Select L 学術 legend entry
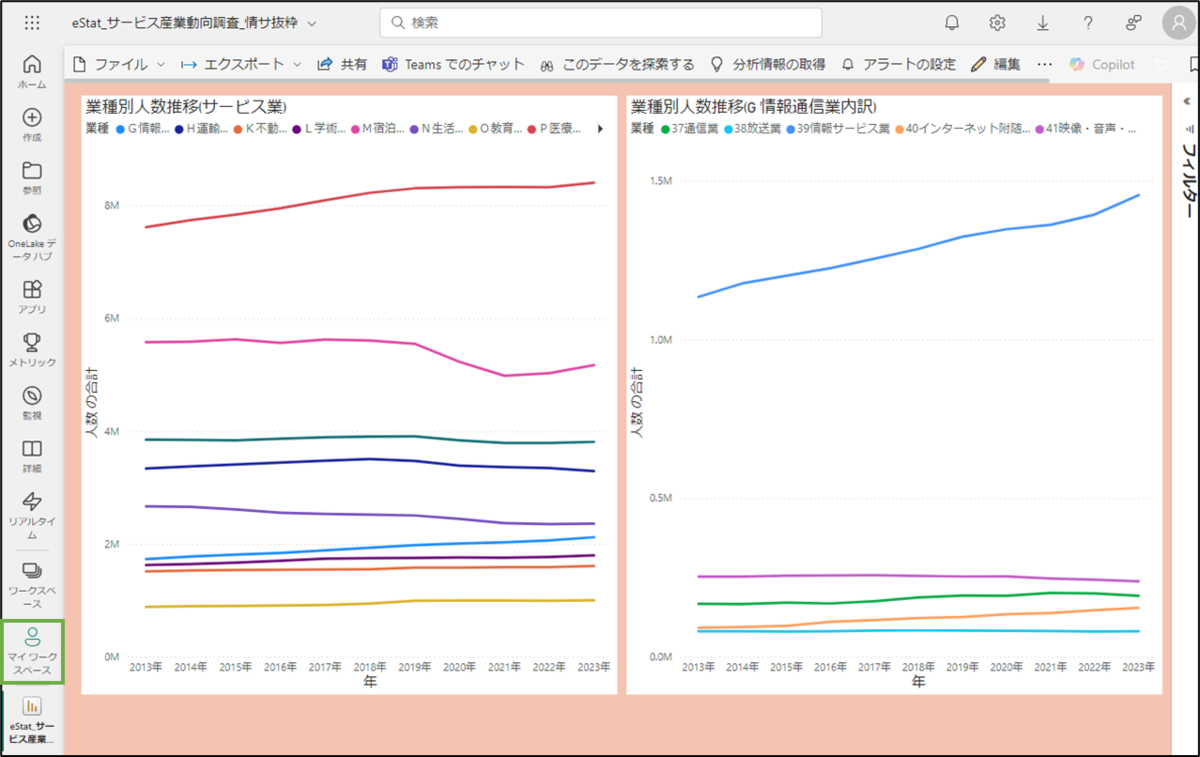Viewport: 1200px width, 757px height. point(318,128)
